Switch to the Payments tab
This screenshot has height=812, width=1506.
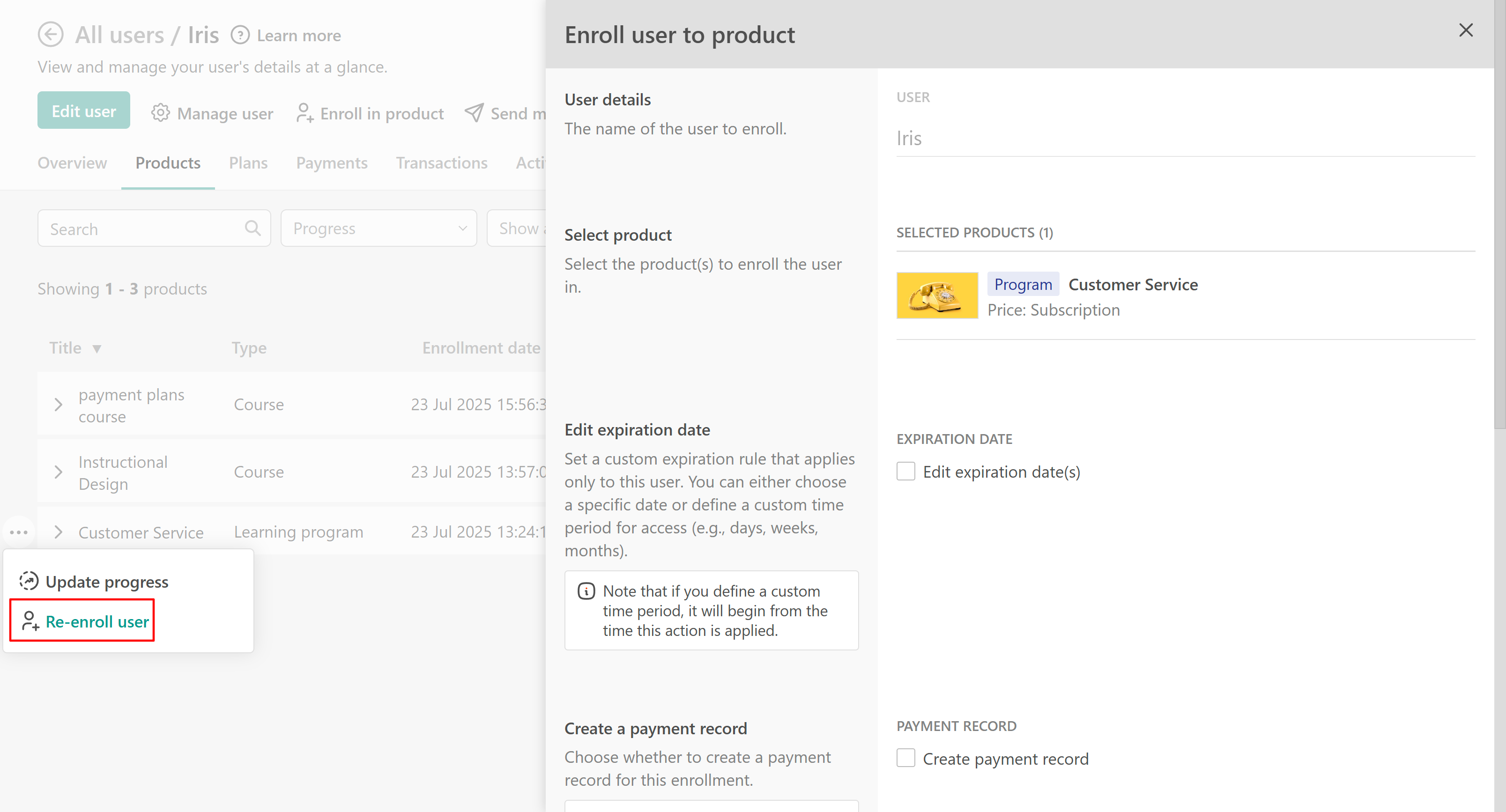[332, 162]
